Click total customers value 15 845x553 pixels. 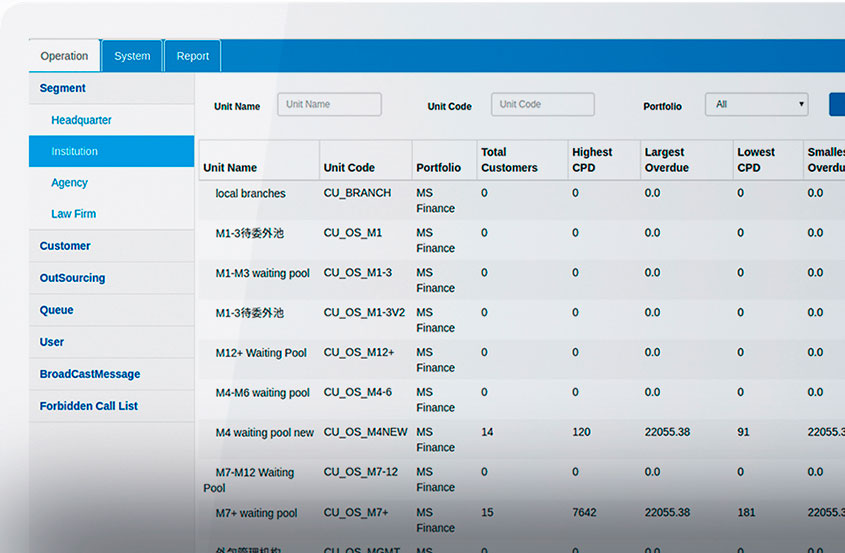(487, 513)
